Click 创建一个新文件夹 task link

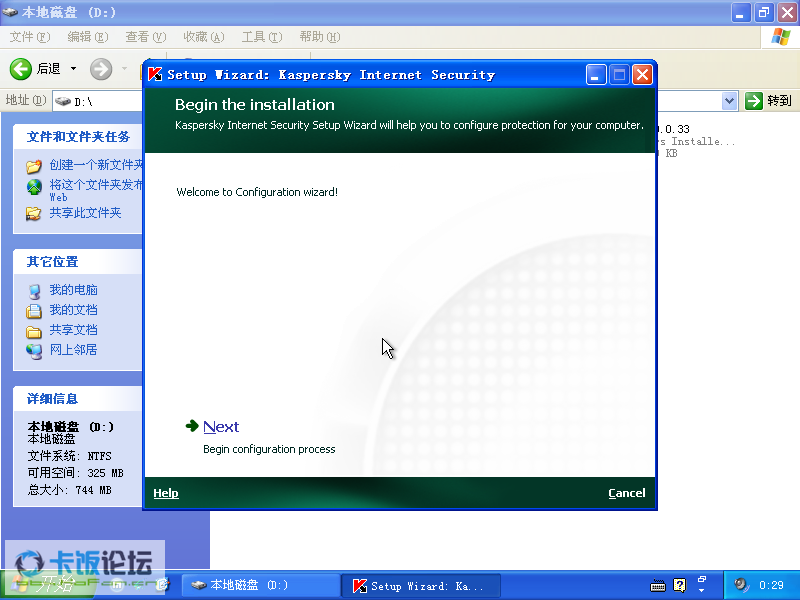[96, 165]
